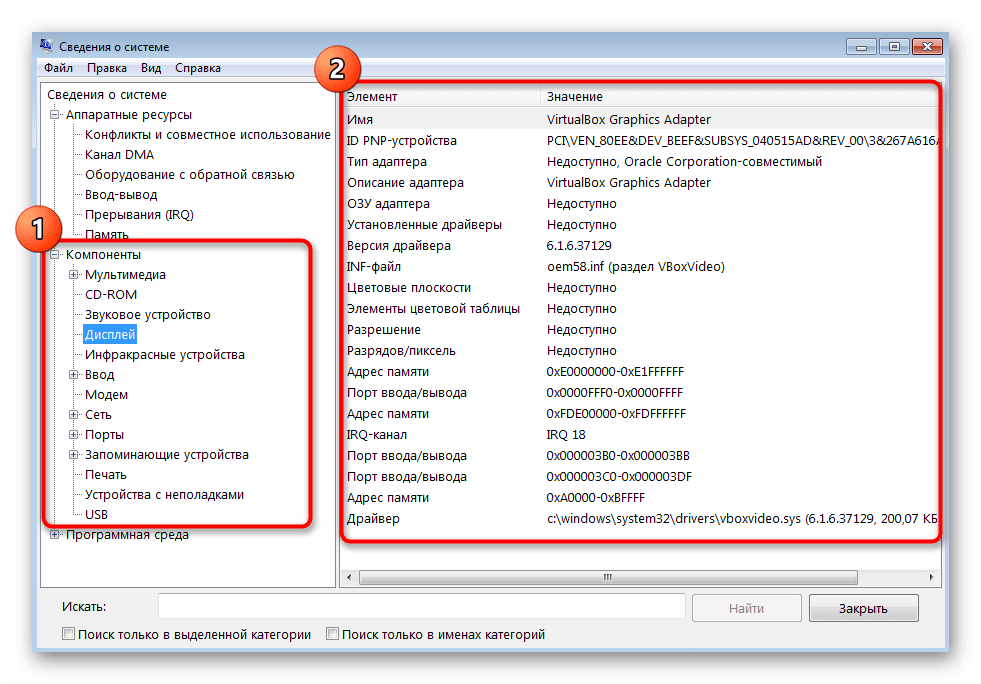Select the Разрешение row
The image size is (981, 684).
click(641, 330)
